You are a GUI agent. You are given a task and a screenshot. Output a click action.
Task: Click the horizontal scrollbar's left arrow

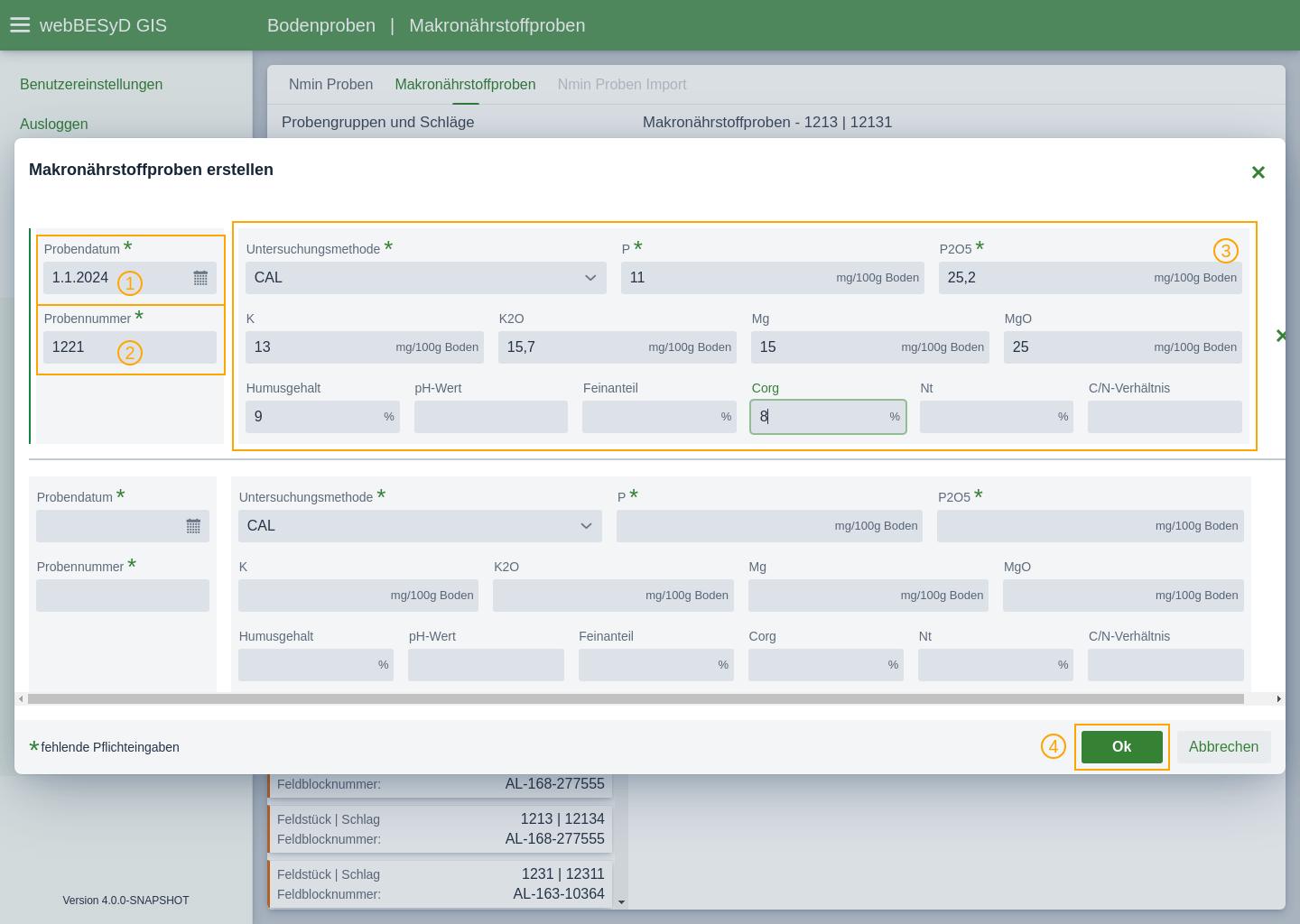21,699
